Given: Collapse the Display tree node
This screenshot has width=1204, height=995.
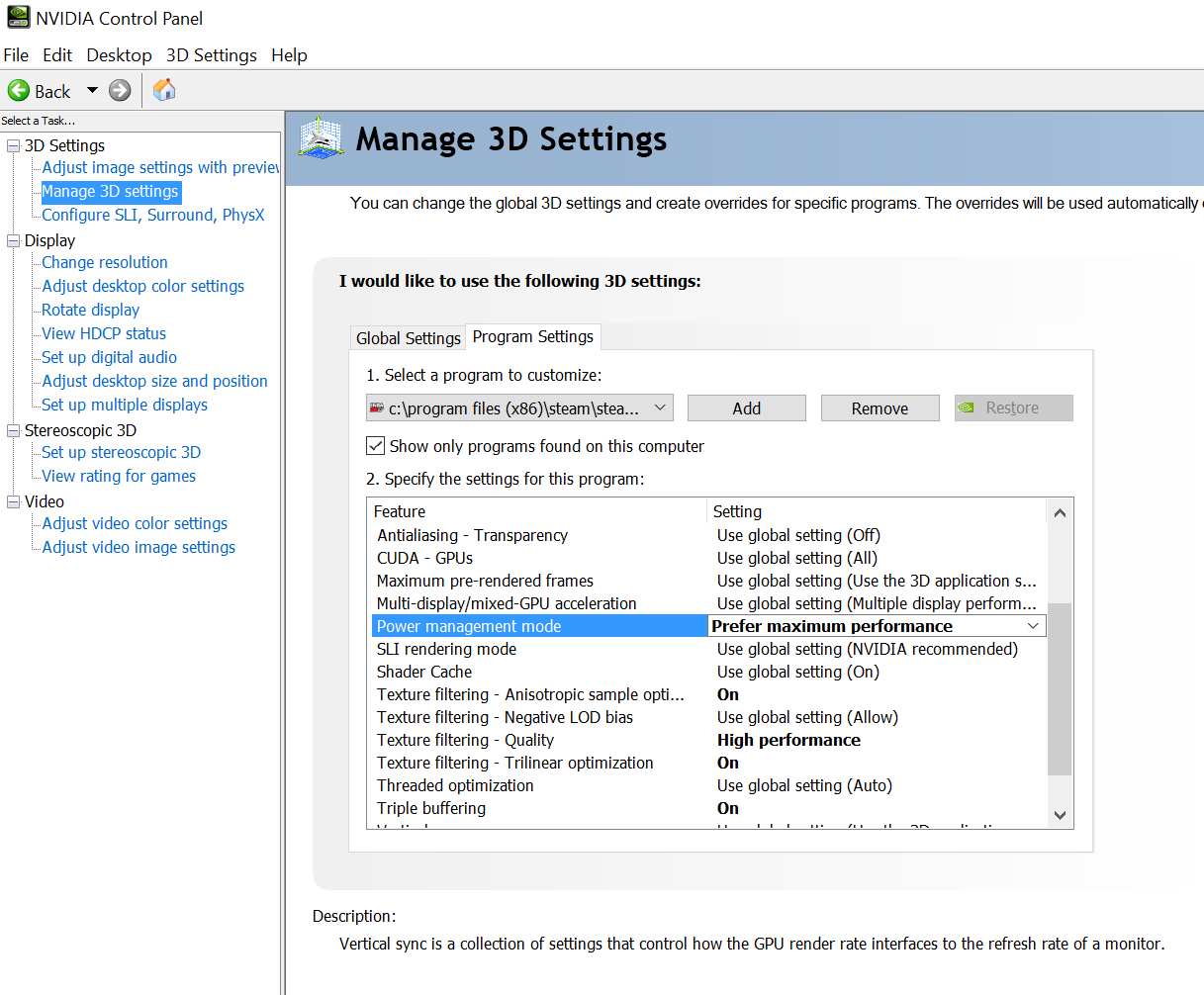Looking at the screenshot, I should click(x=14, y=240).
